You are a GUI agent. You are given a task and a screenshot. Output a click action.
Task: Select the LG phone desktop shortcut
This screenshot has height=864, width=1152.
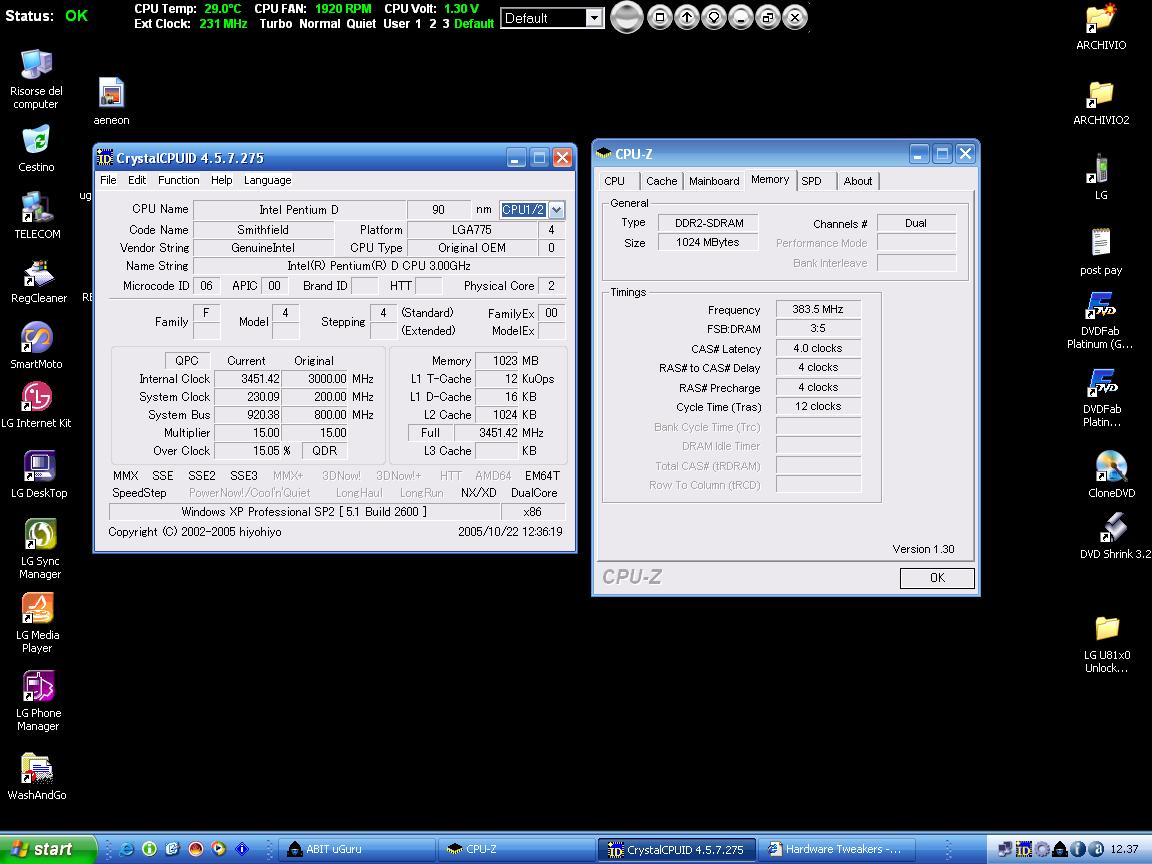[x=1101, y=176]
